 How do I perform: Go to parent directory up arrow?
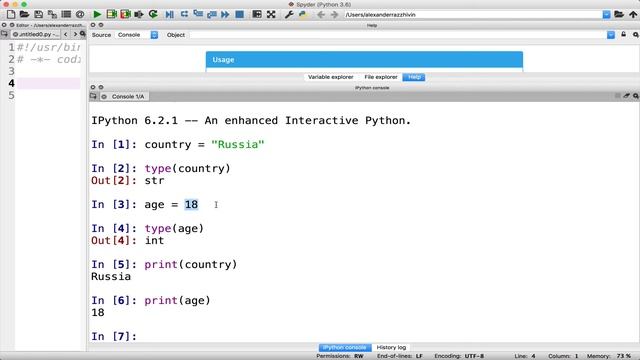(633, 15)
